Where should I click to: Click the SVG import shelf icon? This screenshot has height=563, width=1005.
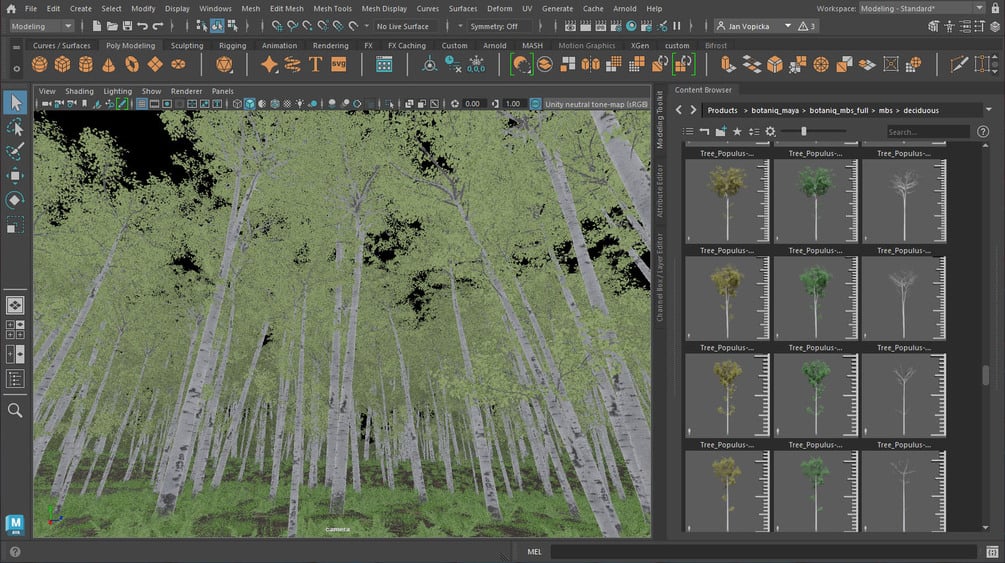338,64
